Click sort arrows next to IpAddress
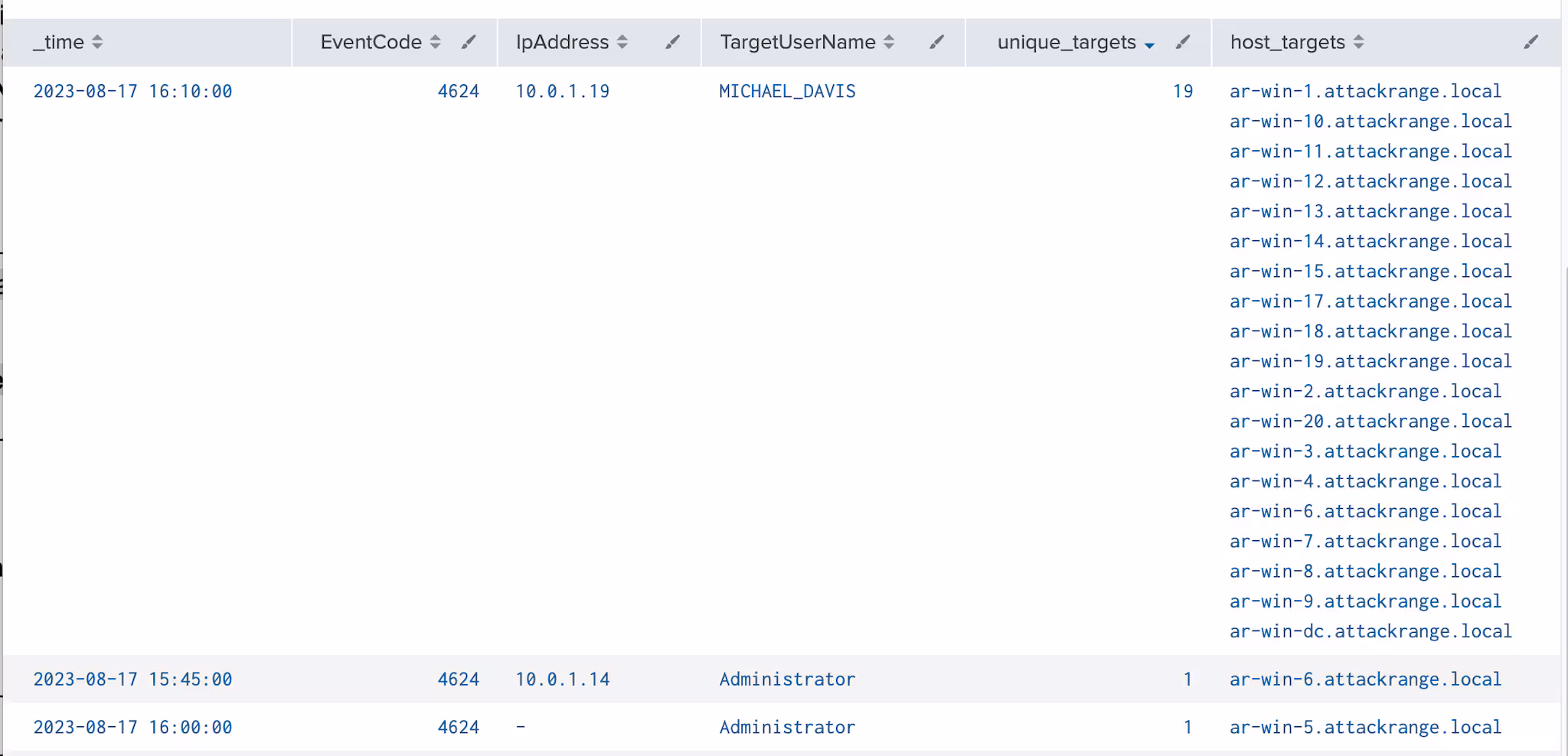The height and width of the screenshot is (756, 1568). pyautogui.click(x=622, y=42)
